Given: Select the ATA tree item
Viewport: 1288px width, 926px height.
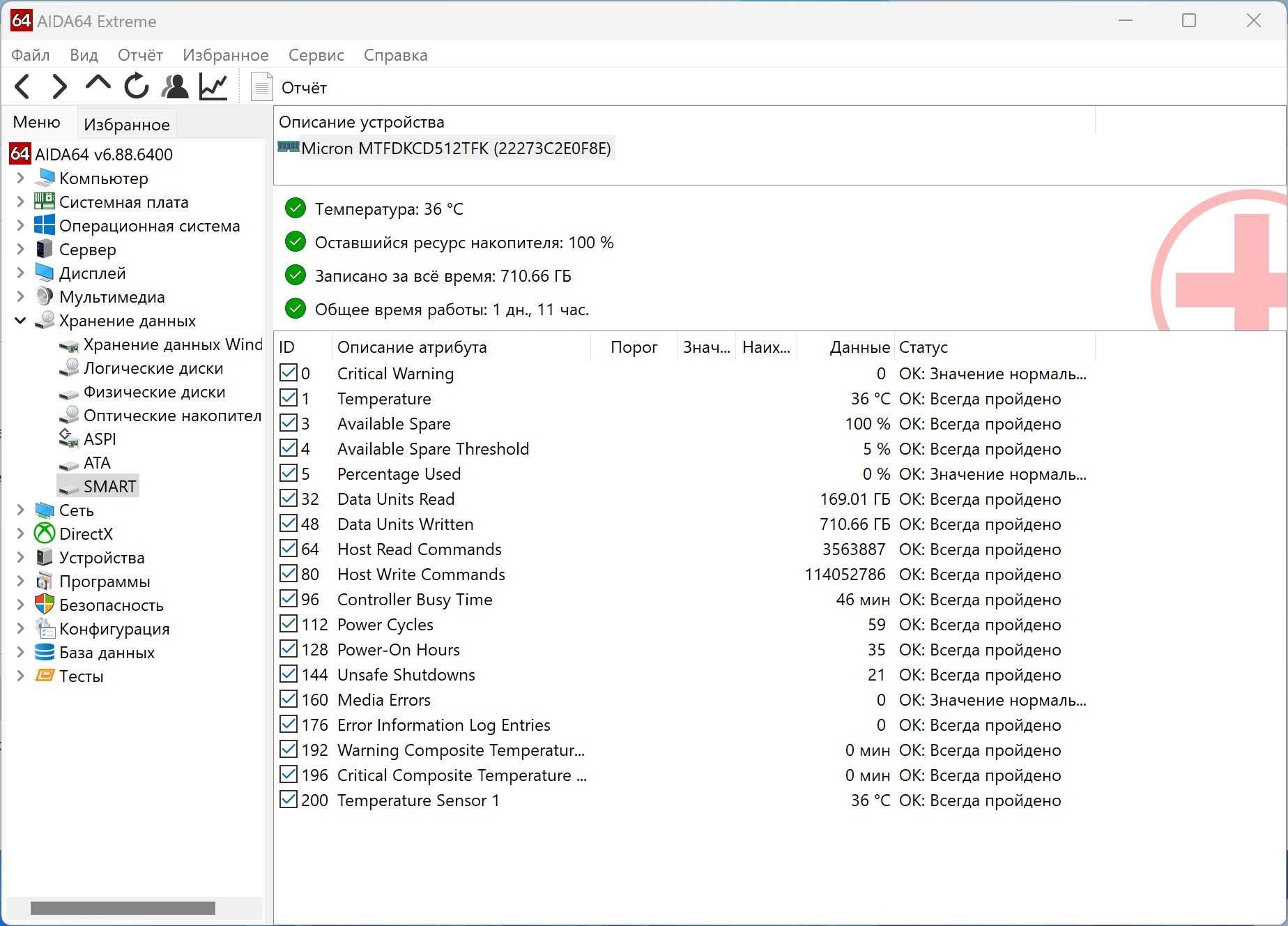Looking at the screenshot, I should (97, 462).
